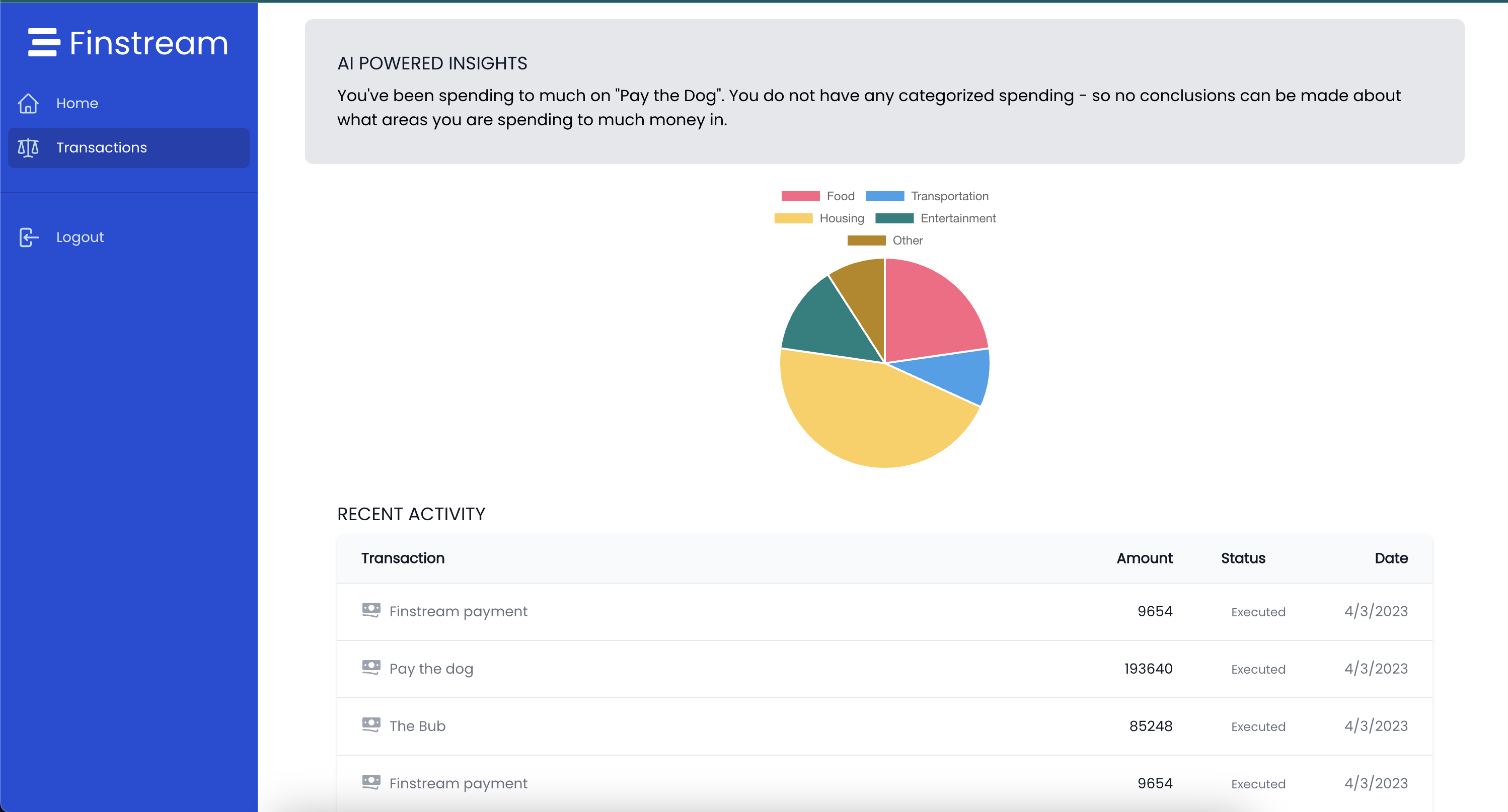Click the Other legend color swatch
This screenshot has height=812, width=1508.
(866, 240)
